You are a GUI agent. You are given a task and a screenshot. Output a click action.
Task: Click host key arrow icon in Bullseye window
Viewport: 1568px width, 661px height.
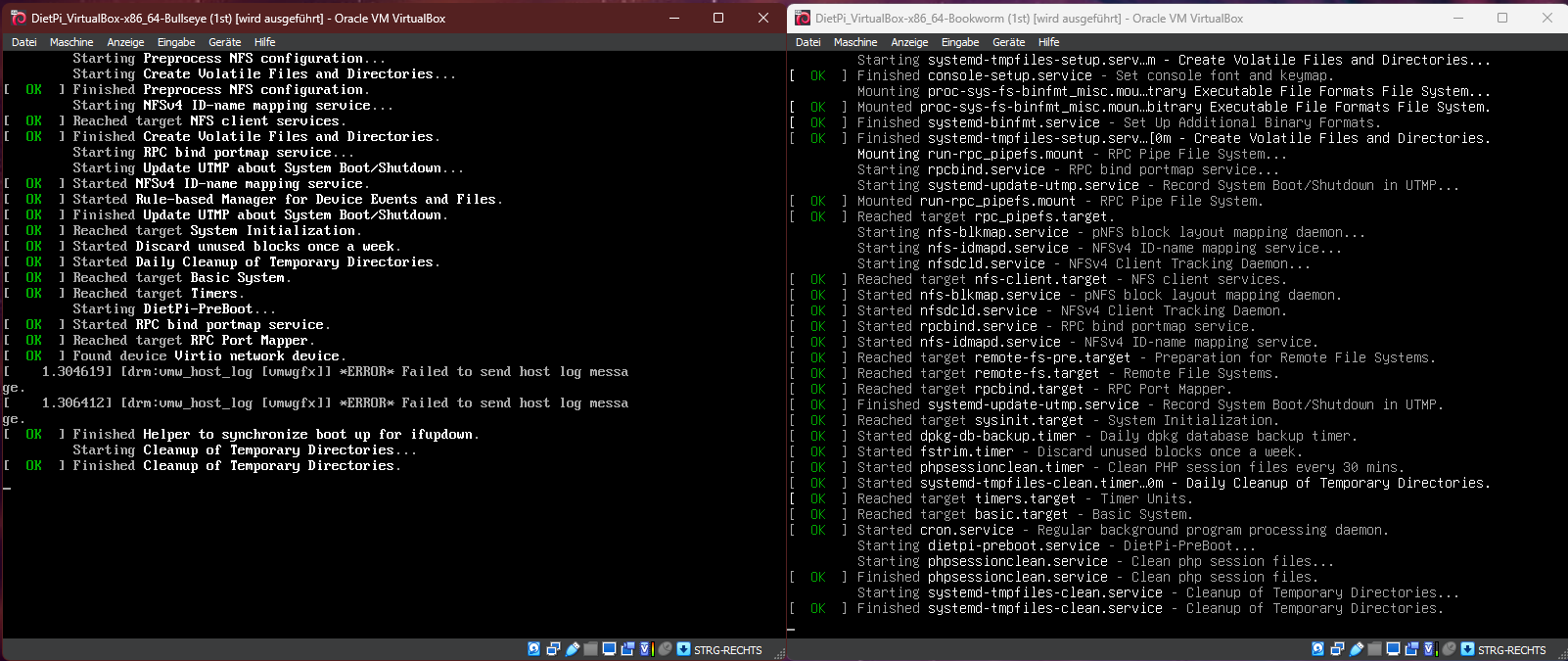pyautogui.click(x=683, y=648)
